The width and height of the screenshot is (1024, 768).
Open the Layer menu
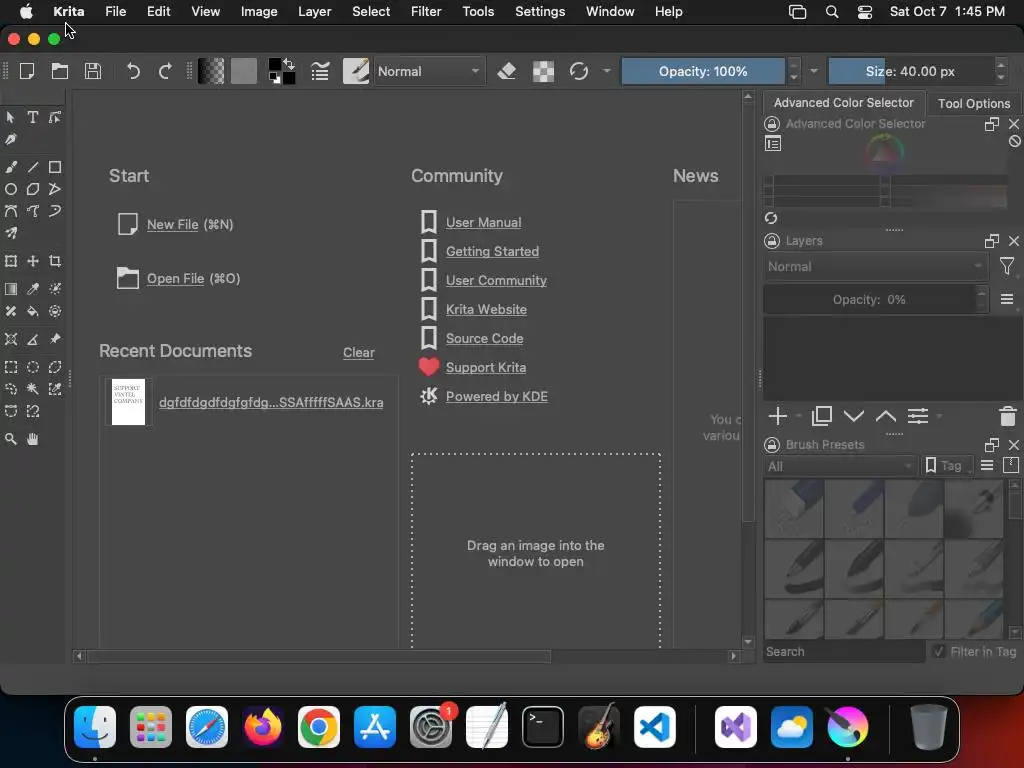tap(315, 12)
